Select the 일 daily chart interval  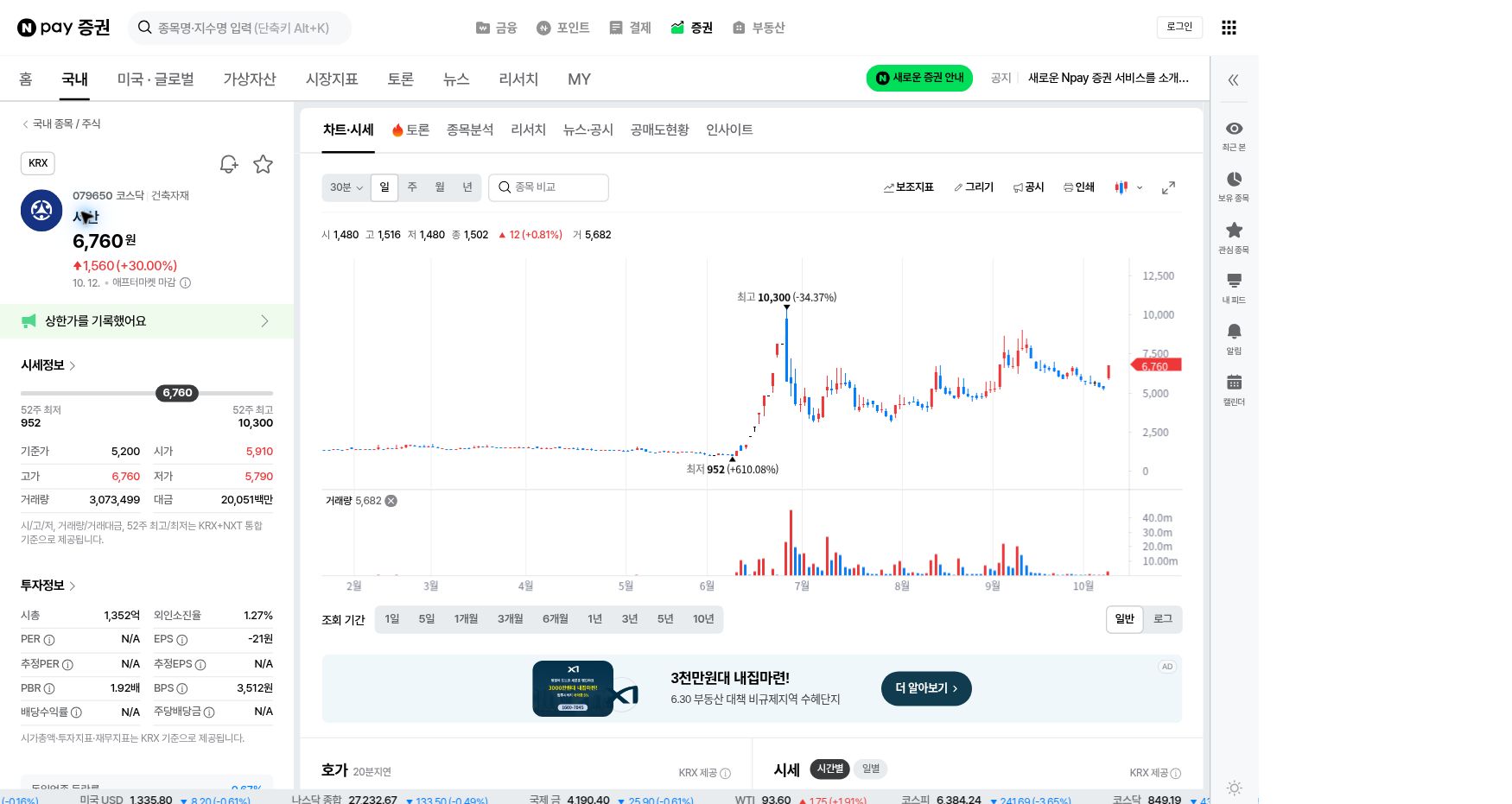pyautogui.click(x=384, y=187)
